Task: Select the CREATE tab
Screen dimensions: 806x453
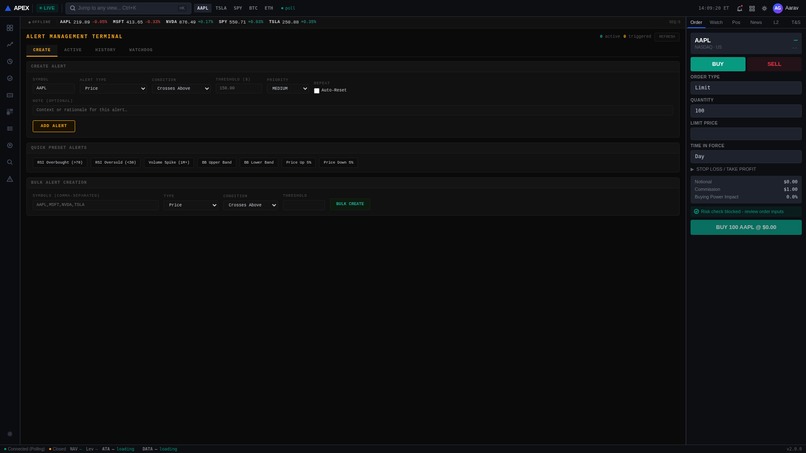Action: (42, 50)
